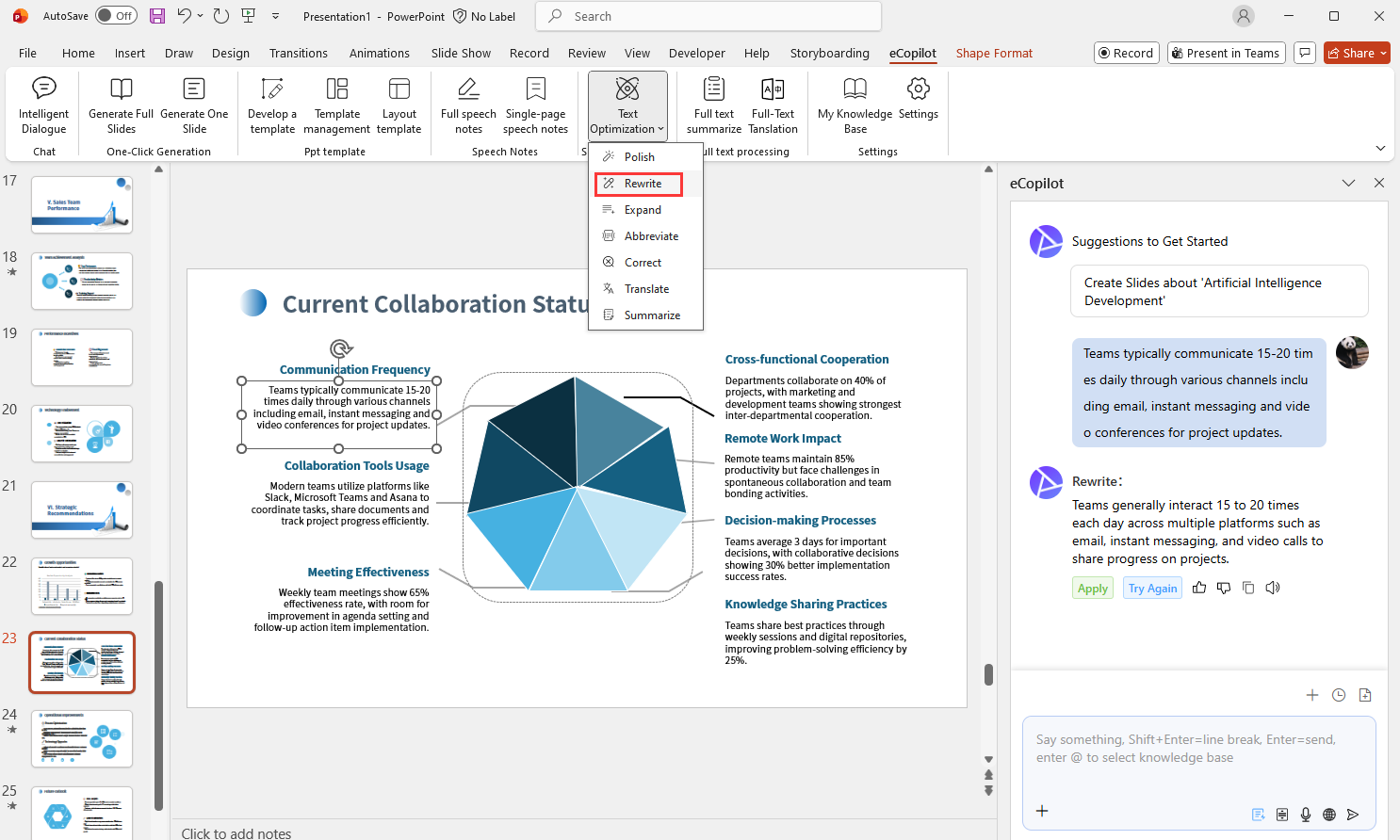
Task: Copy the rewritten text response
Action: coord(1248,588)
